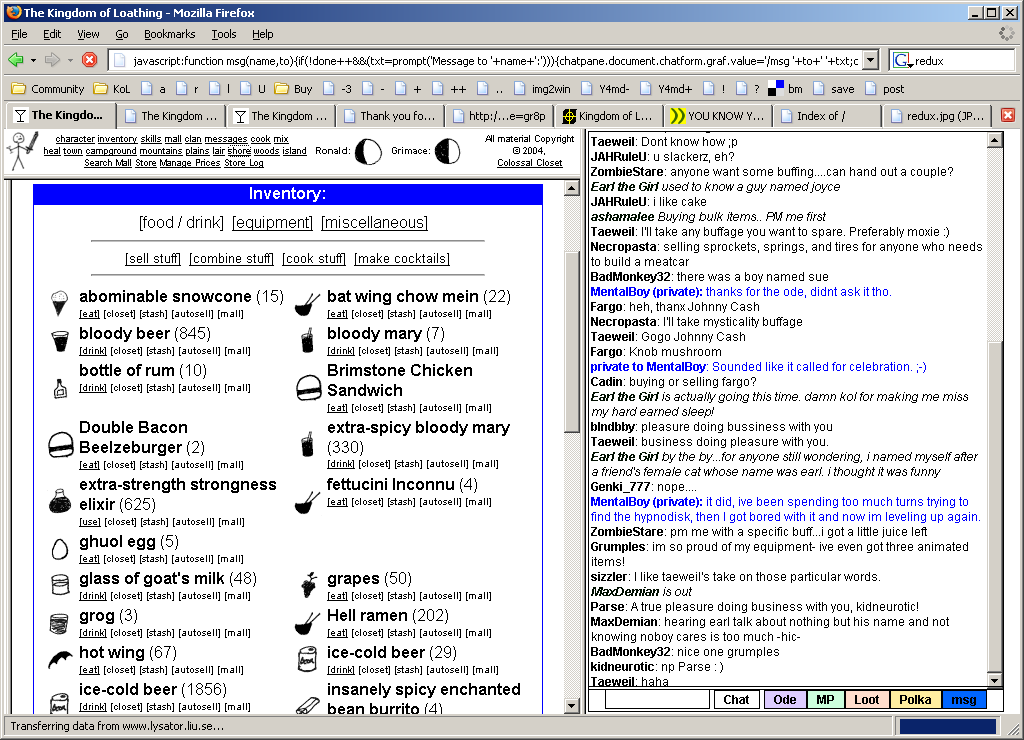Switch to the redux.jpg tab
Viewport: 1024px width, 740px height.
(936, 116)
